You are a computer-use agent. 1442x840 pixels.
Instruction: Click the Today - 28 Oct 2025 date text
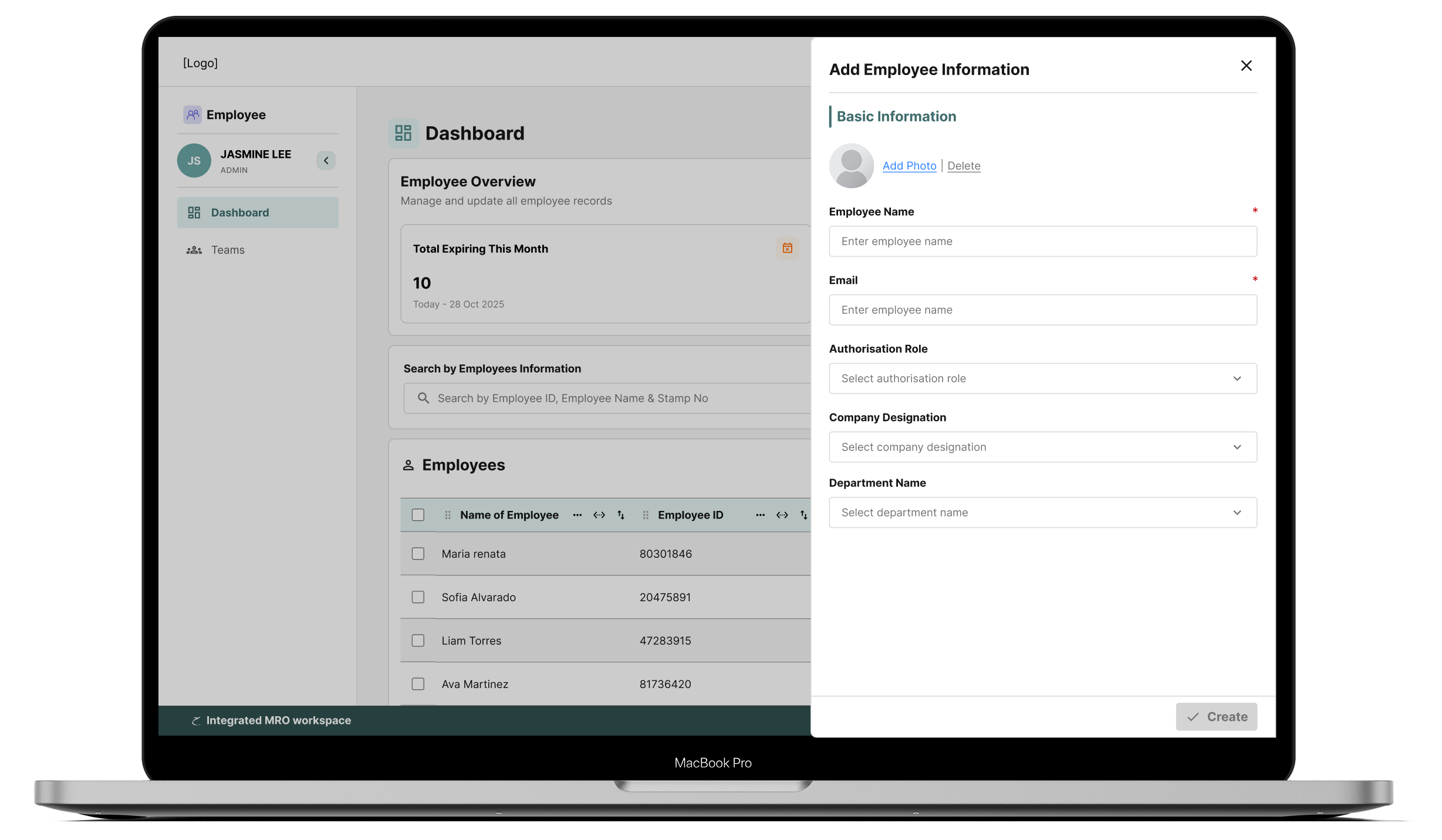(x=458, y=304)
